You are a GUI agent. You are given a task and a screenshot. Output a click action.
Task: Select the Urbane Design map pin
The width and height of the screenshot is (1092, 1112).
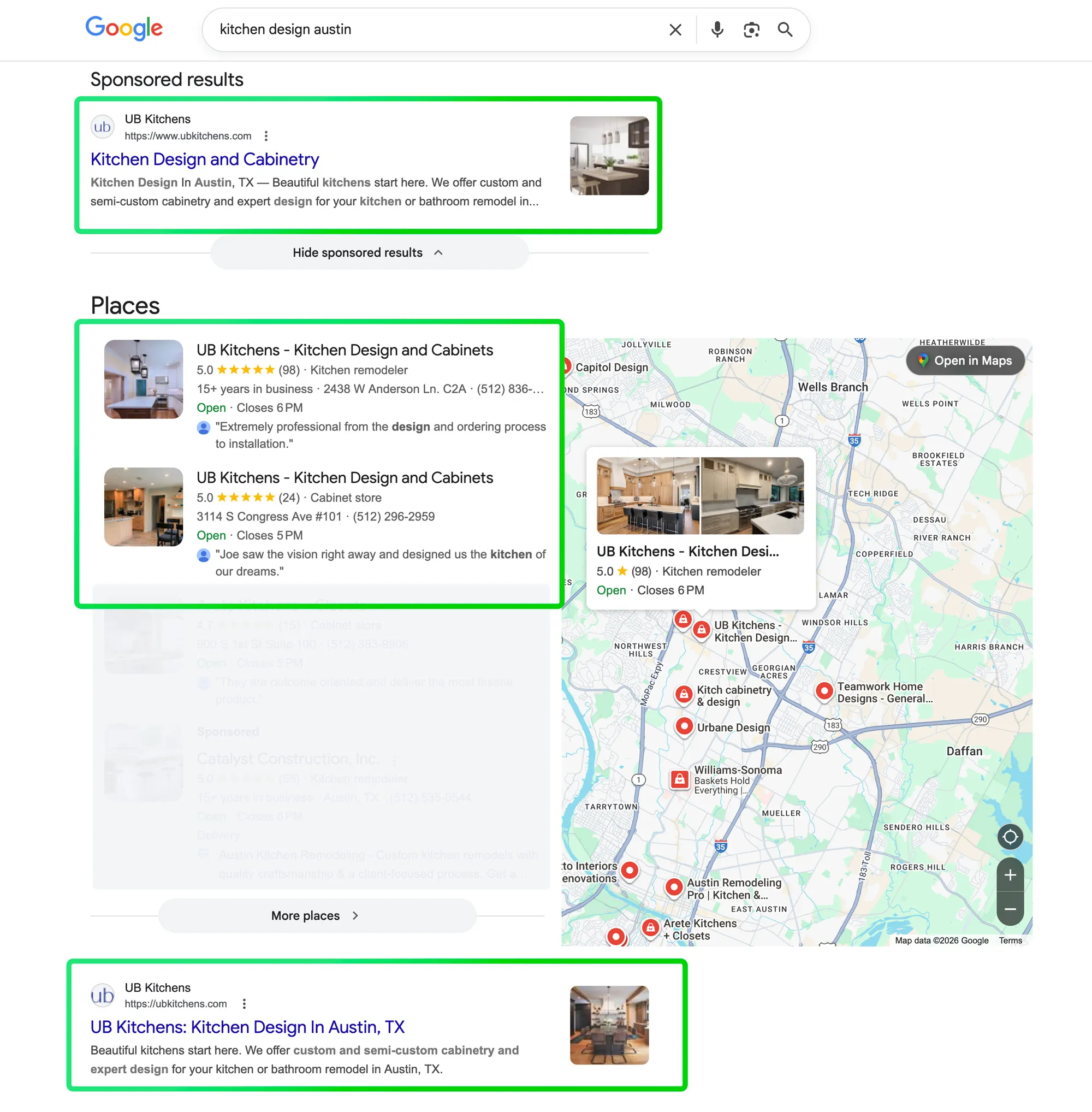click(684, 726)
